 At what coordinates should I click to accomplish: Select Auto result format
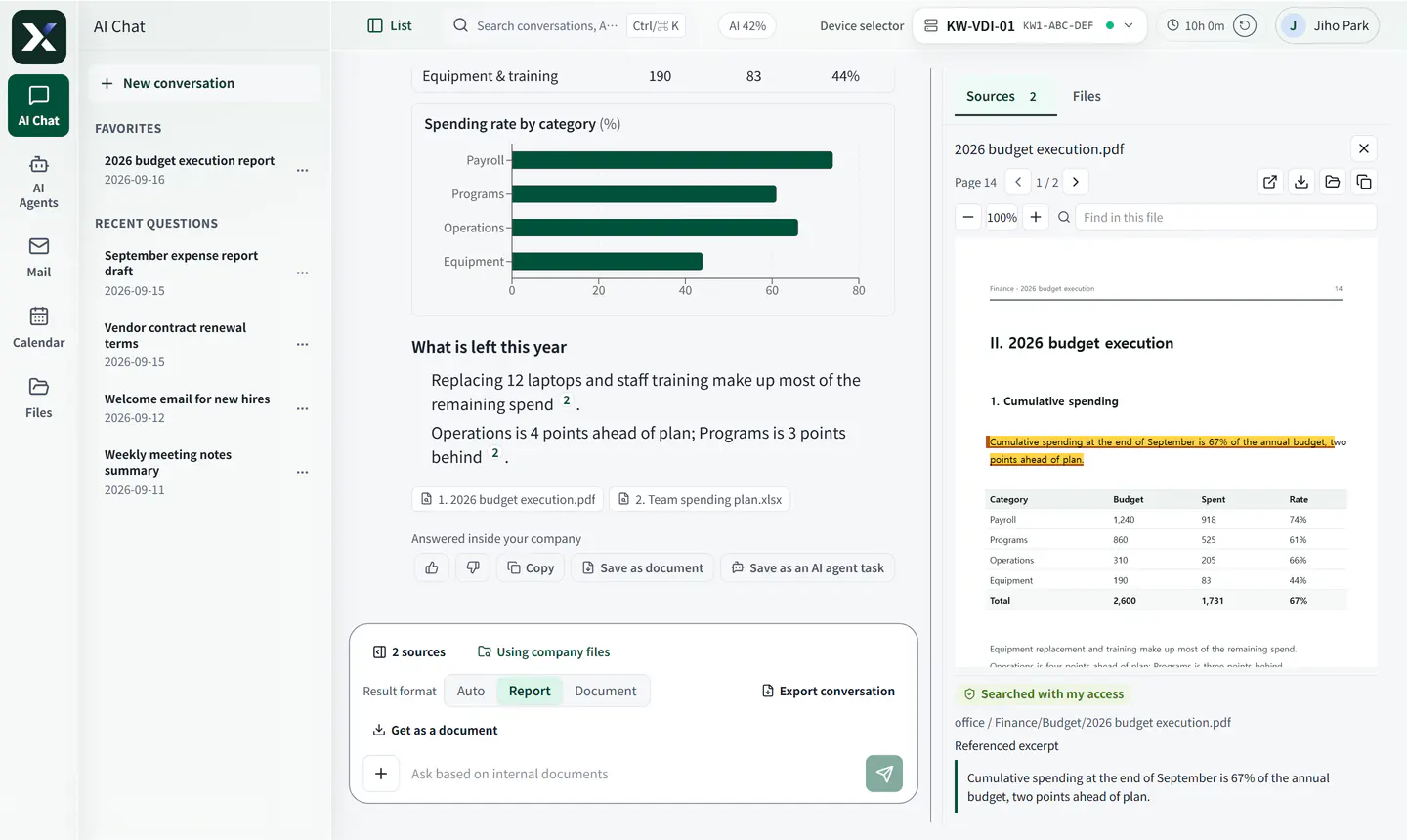pyautogui.click(x=471, y=691)
